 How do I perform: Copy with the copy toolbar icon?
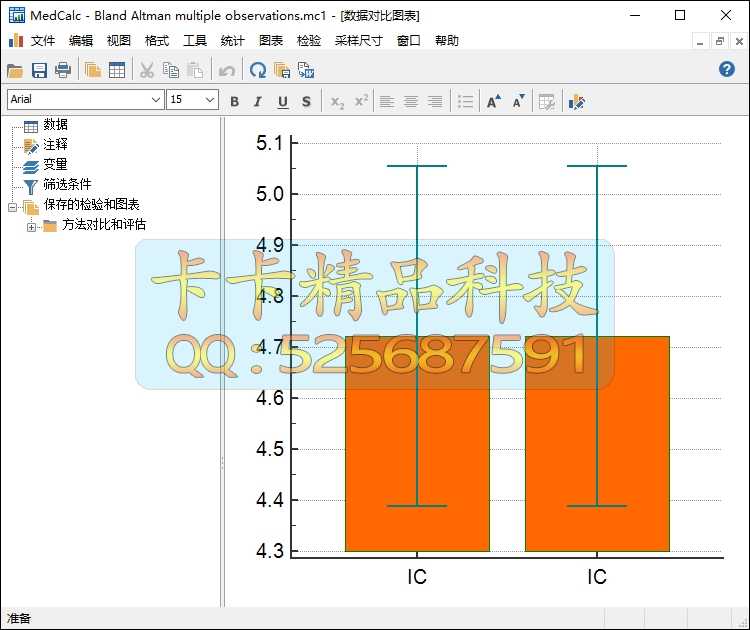tap(171, 70)
